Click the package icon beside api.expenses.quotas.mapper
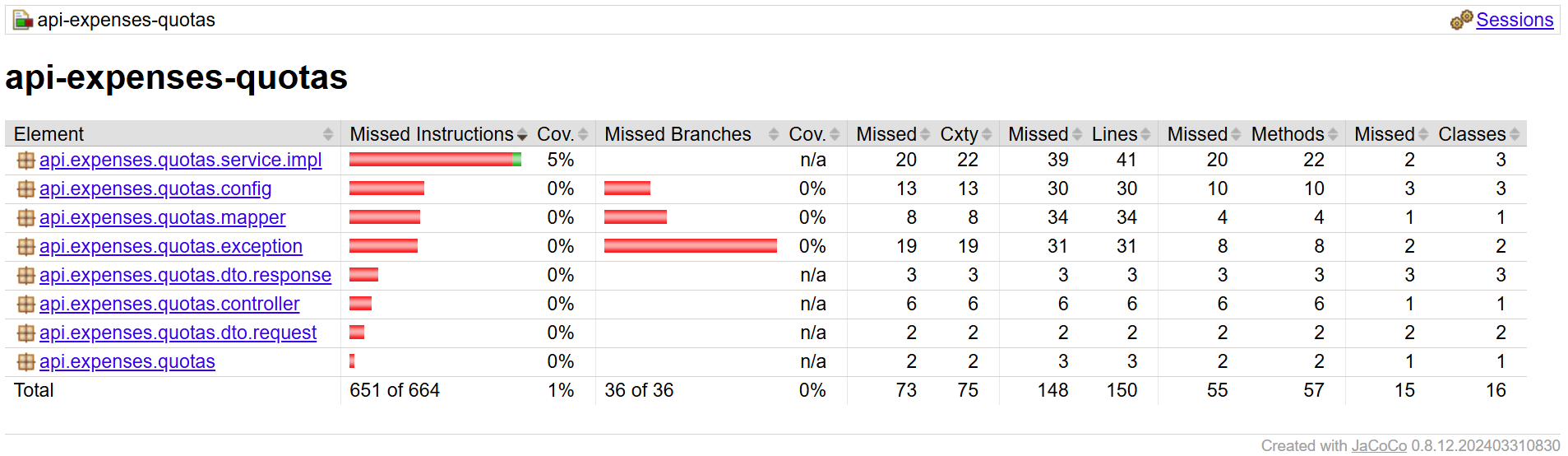Viewport: 1568px width, 456px height. [25, 218]
